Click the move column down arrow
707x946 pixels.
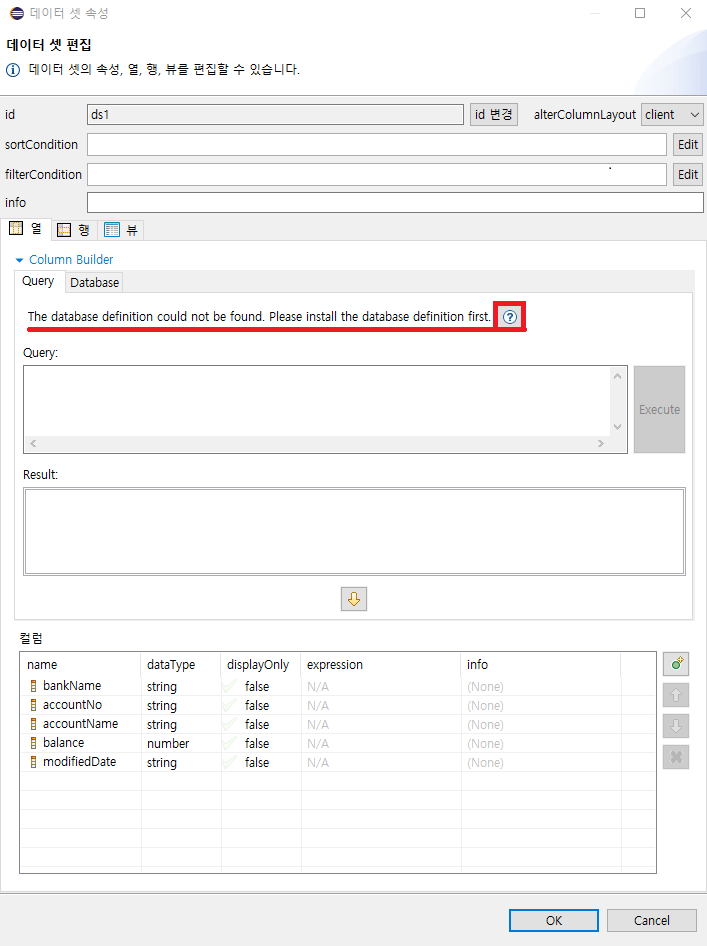676,725
